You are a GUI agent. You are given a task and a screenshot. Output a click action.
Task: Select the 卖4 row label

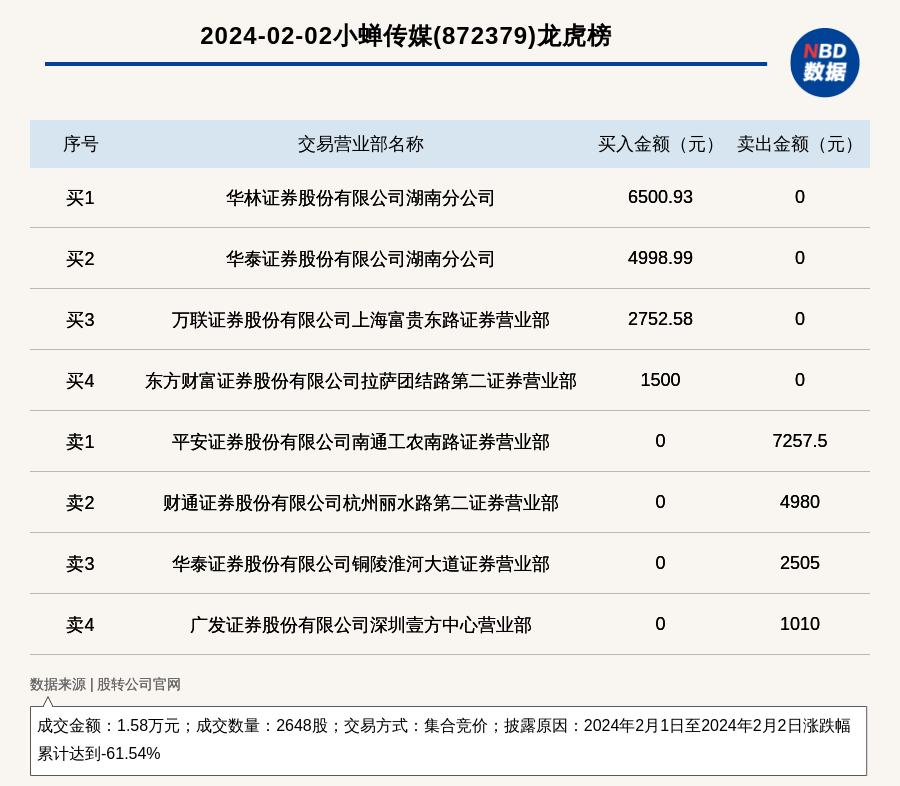point(80,625)
